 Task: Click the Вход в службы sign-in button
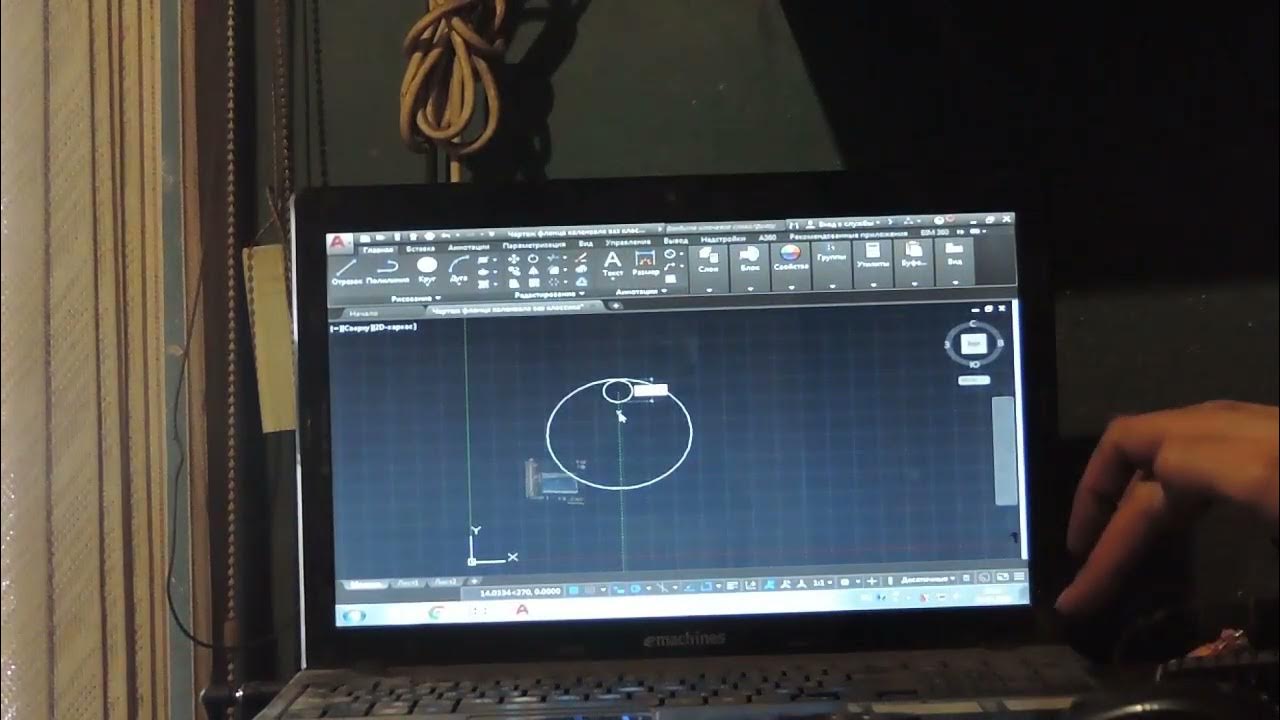click(x=843, y=222)
